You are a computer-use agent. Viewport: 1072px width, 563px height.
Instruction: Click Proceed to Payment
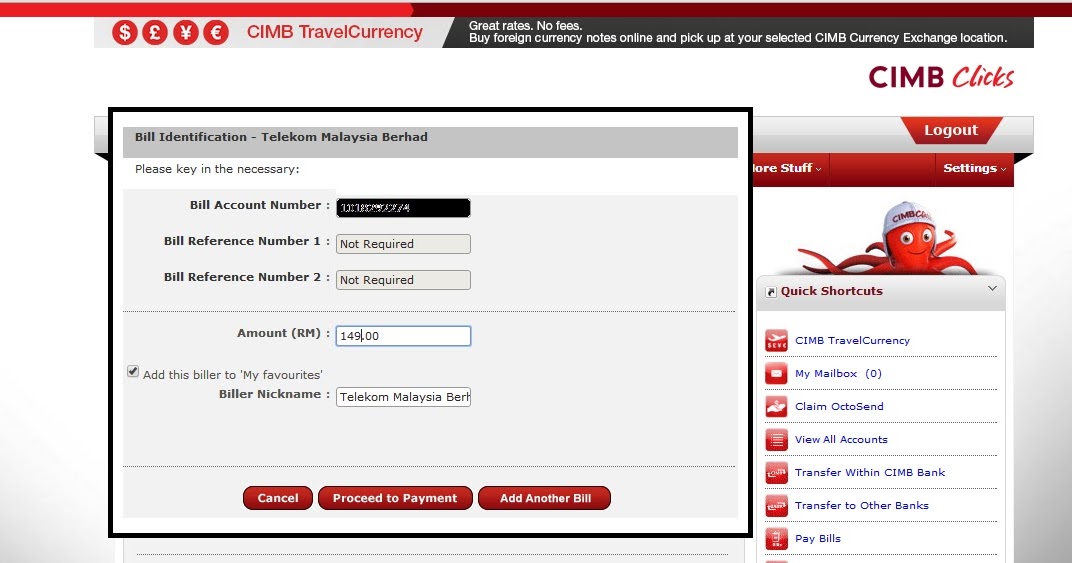pyautogui.click(x=395, y=498)
